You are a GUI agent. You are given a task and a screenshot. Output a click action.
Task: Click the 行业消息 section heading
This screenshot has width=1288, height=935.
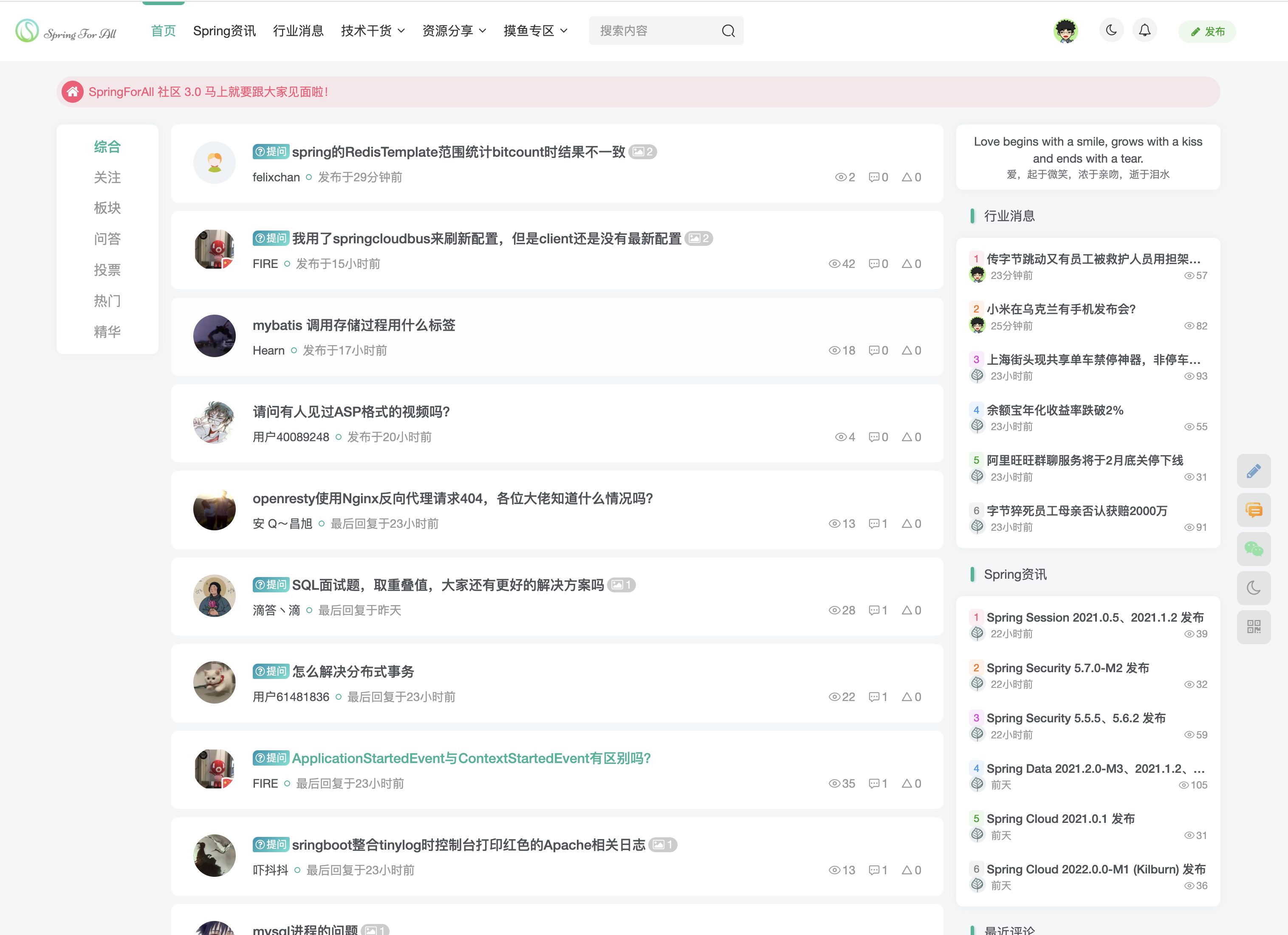[1009, 216]
